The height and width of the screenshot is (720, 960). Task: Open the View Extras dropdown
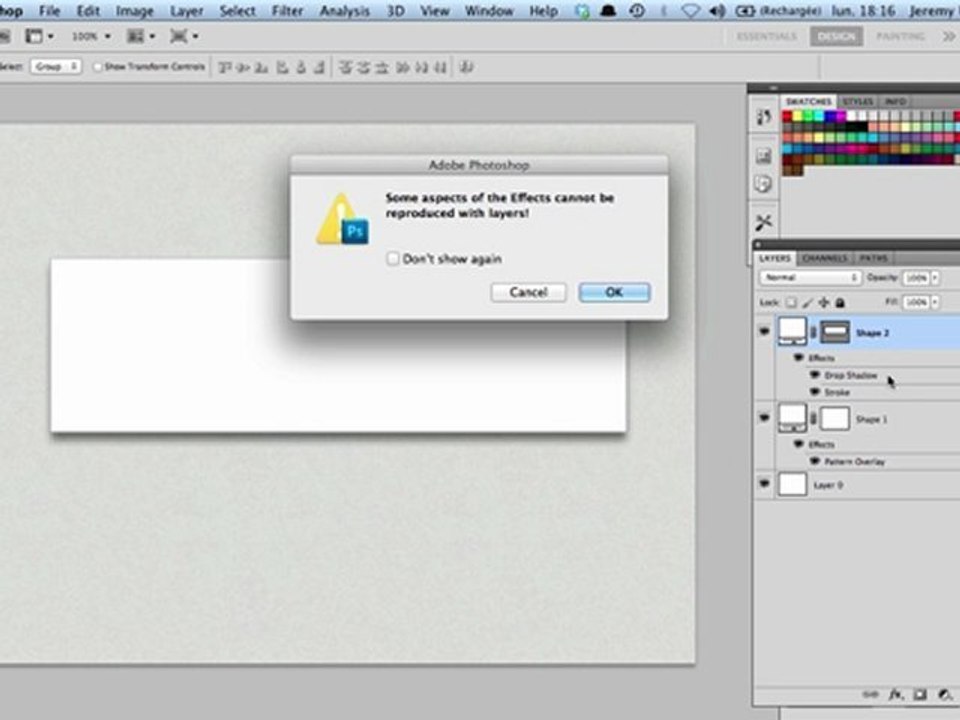[39, 37]
